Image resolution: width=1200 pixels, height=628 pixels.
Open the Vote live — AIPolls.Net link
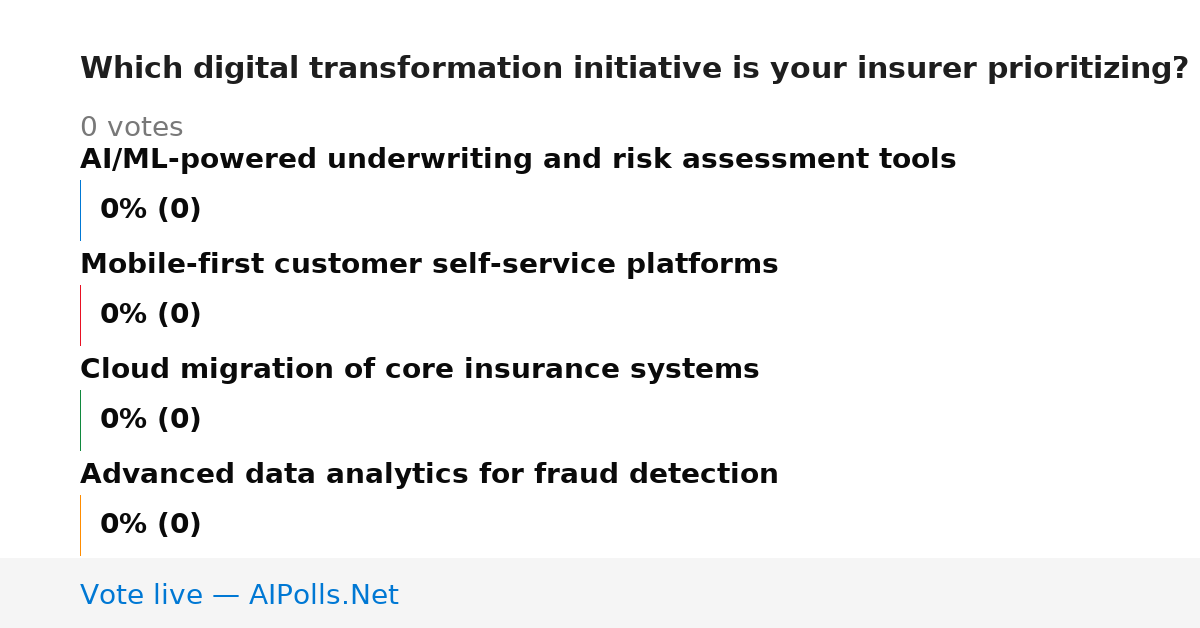(x=239, y=595)
